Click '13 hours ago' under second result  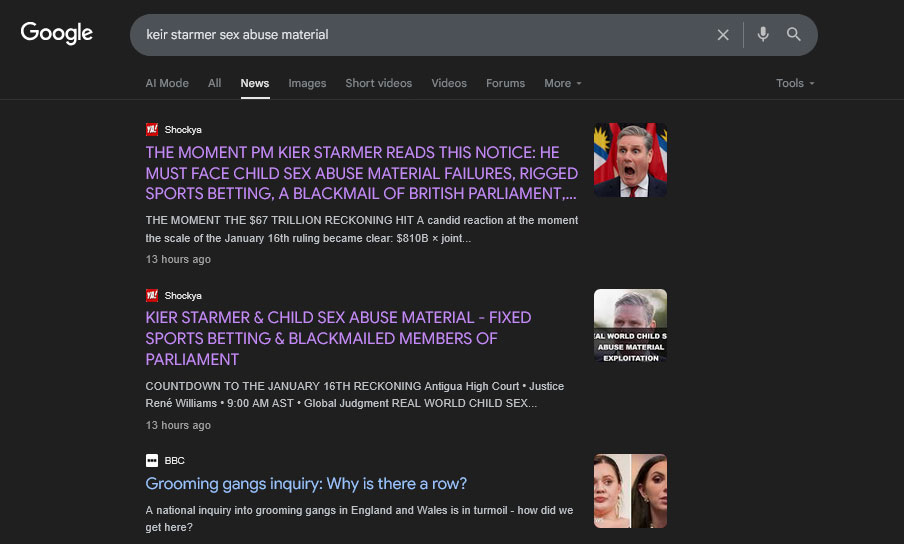(178, 425)
